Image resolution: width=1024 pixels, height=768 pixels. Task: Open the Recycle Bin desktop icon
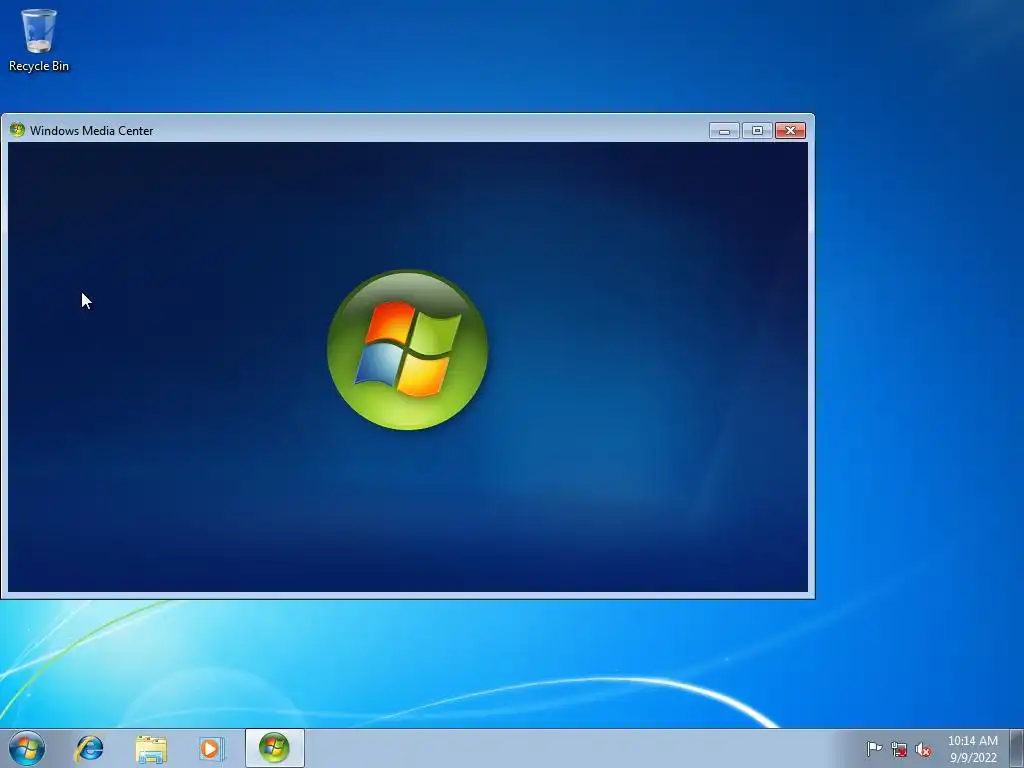[x=39, y=40]
